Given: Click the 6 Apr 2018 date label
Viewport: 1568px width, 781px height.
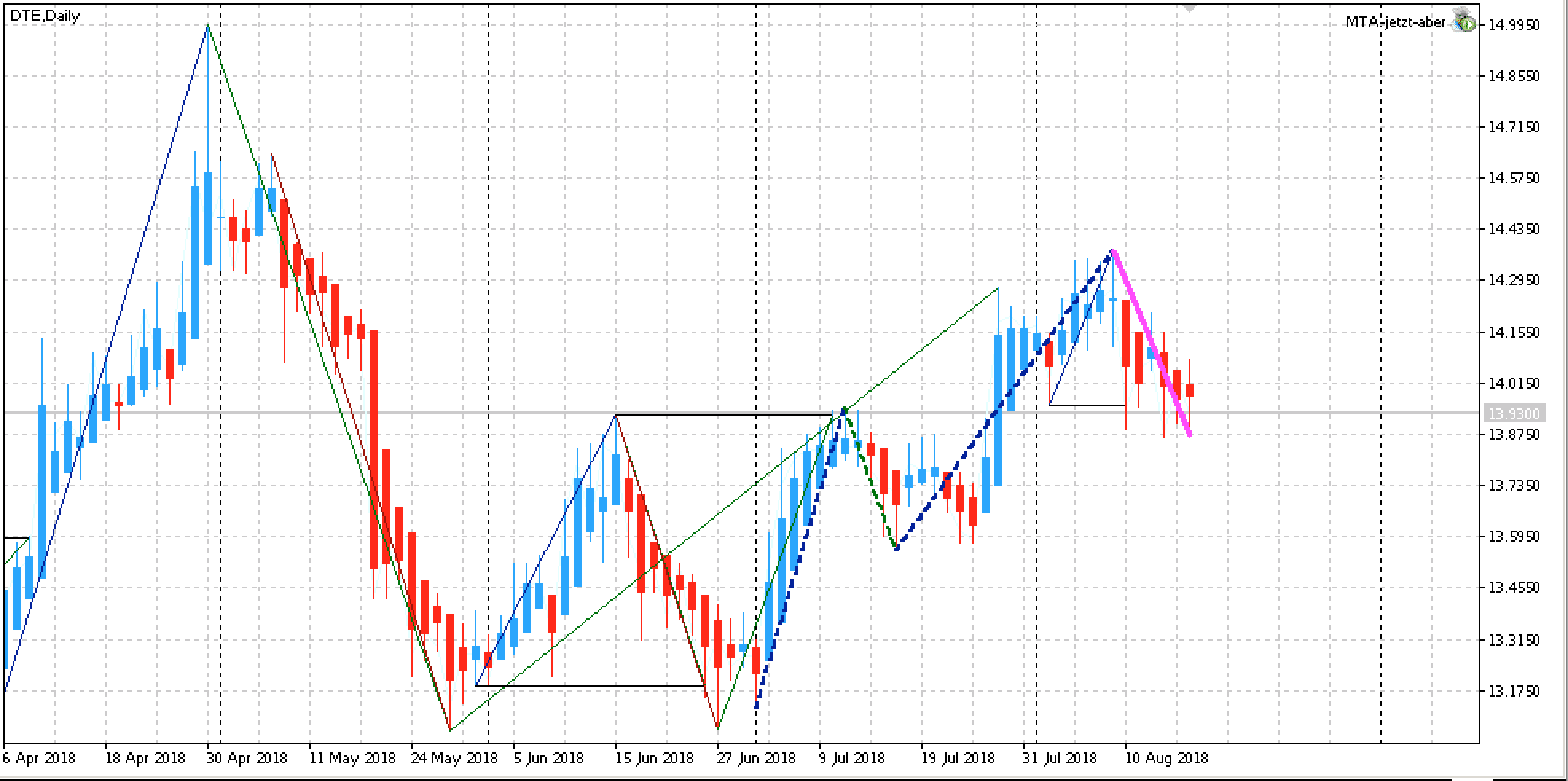Looking at the screenshot, I should tap(38, 758).
